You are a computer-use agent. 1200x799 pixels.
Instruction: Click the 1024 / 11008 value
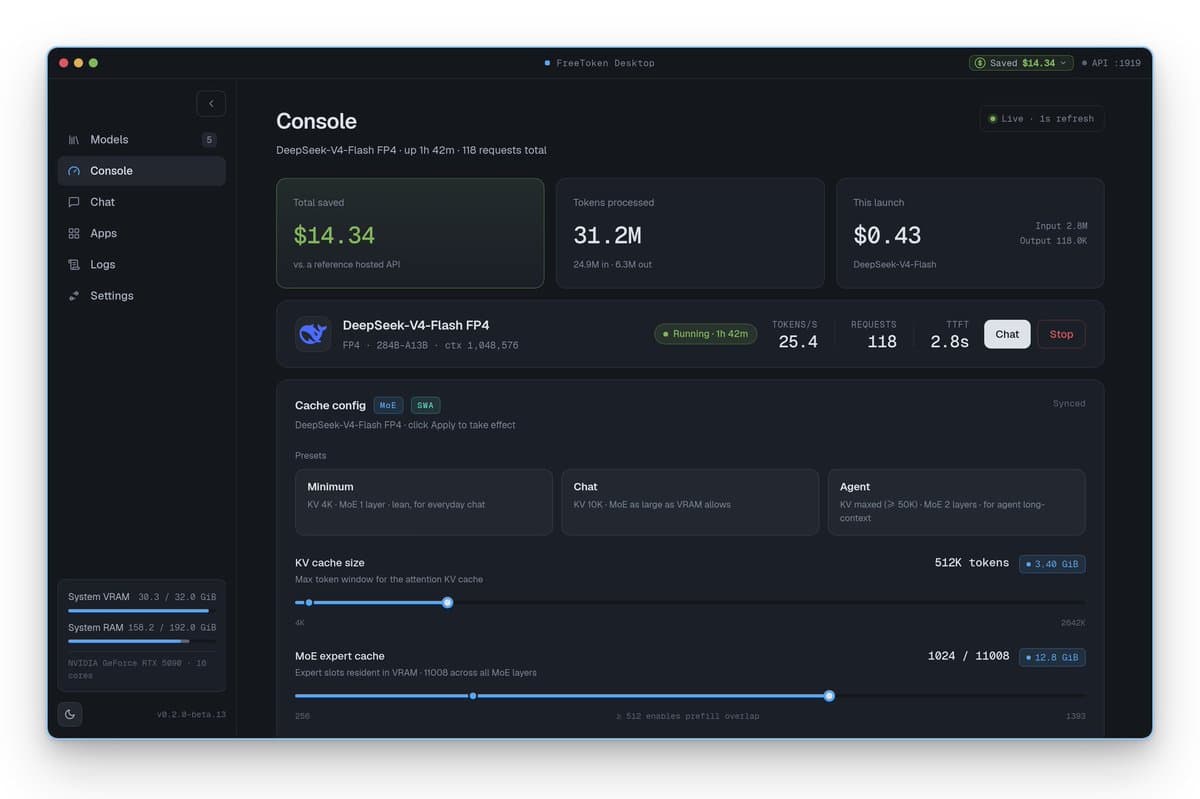[x=968, y=656]
